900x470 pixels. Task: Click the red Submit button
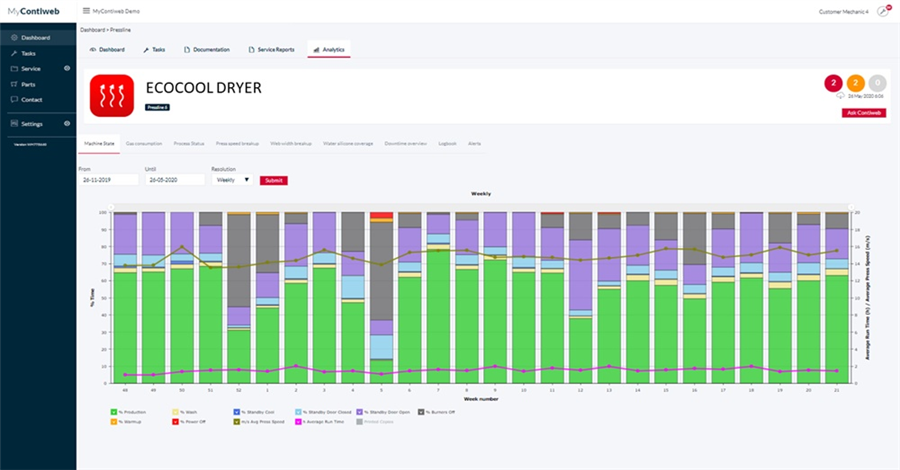(x=274, y=180)
